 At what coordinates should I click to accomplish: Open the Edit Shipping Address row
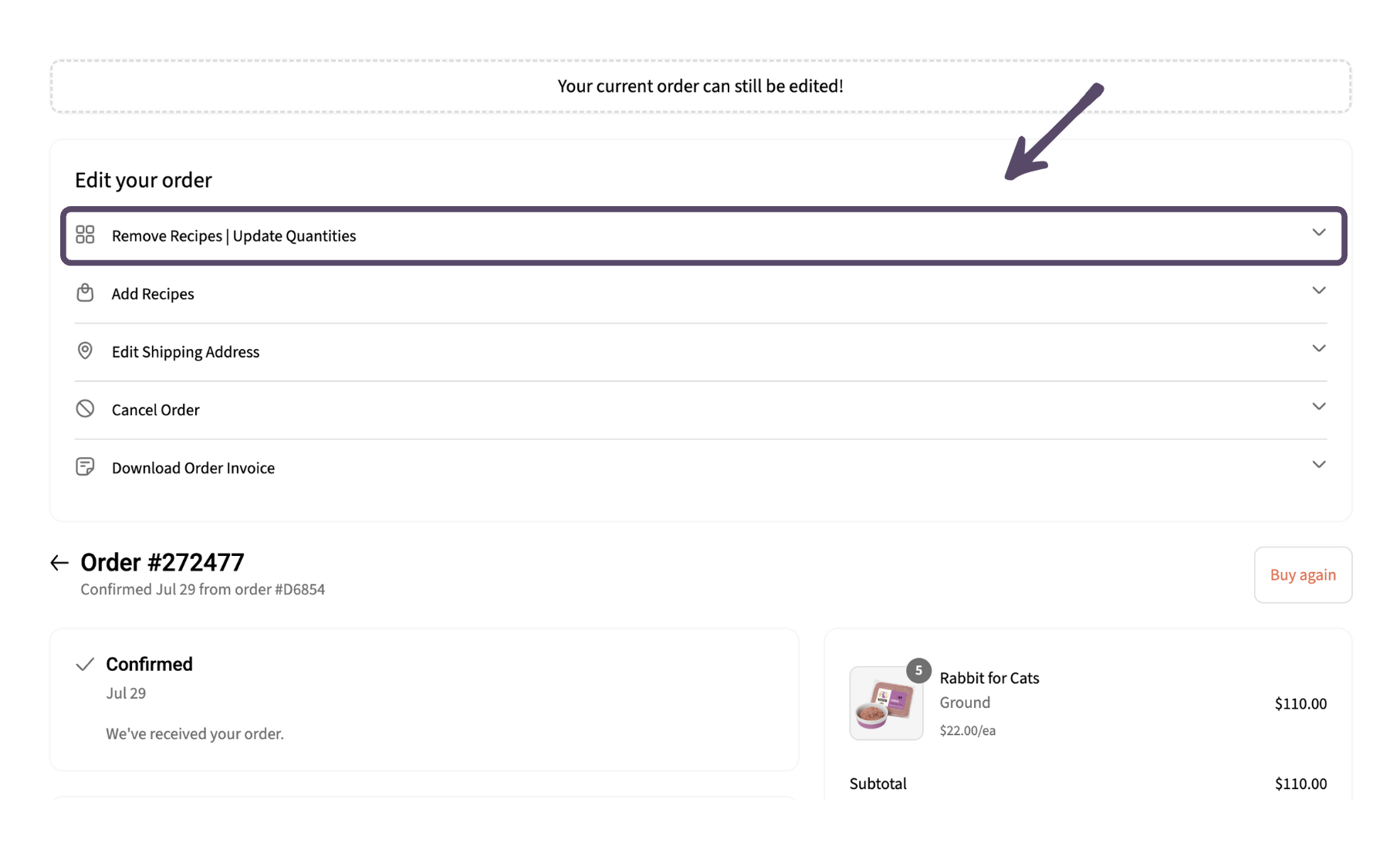point(701,351)
